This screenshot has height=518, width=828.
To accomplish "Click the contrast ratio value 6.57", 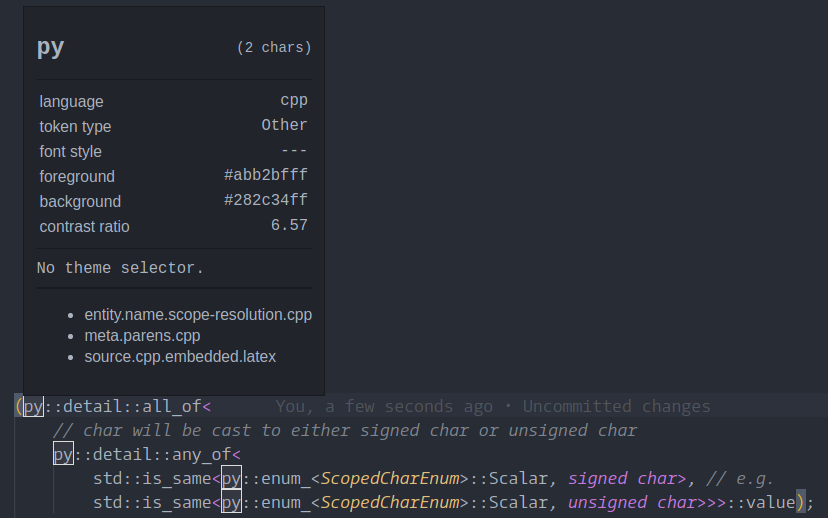I will [289, 225].
